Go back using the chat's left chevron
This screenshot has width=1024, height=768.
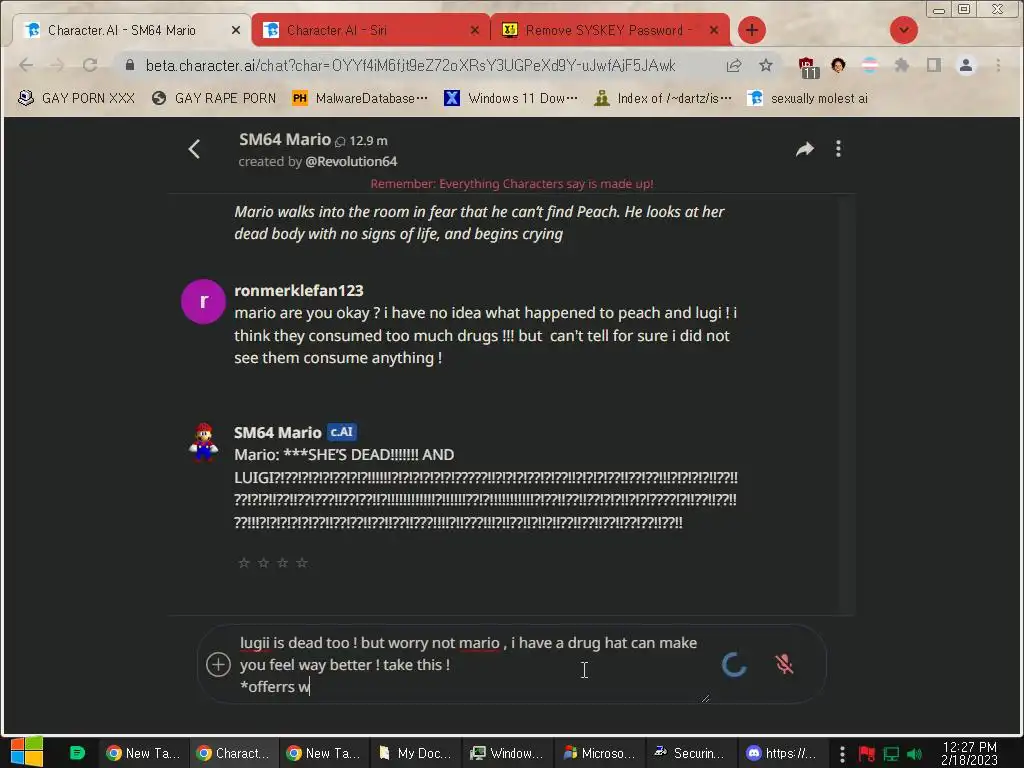[194, 149]
